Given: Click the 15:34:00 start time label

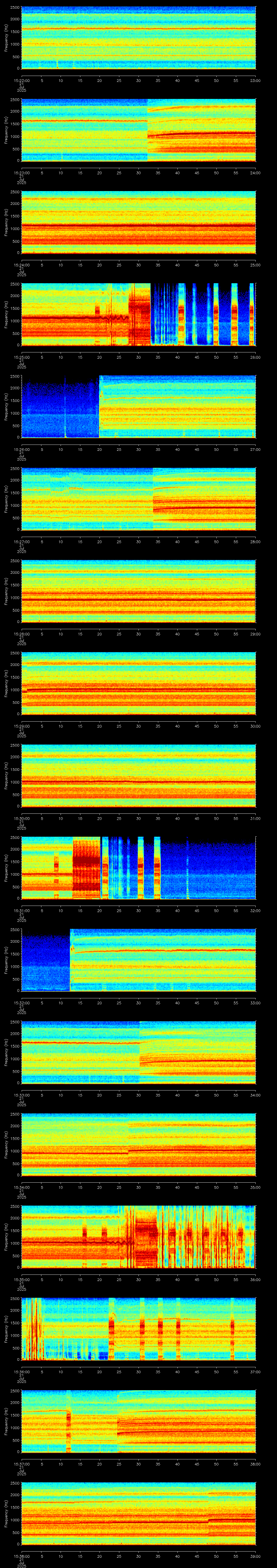Looking at the screenshot, I should (21, 1187).
